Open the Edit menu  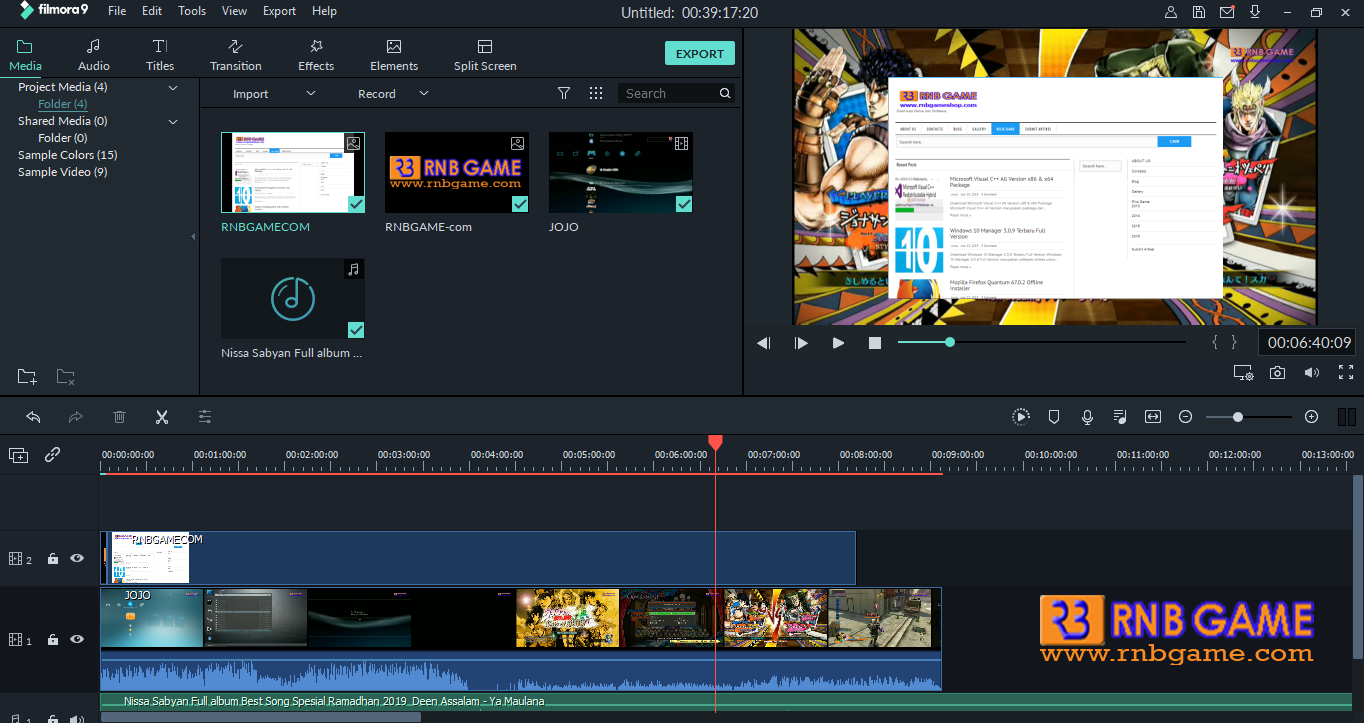pyautogui.click(x=152, y=11)
